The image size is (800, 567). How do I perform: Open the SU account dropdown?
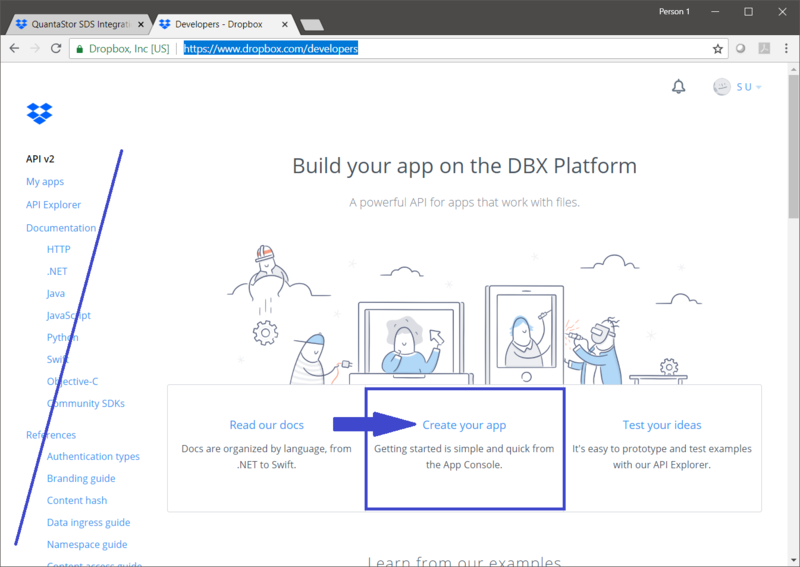748,87
